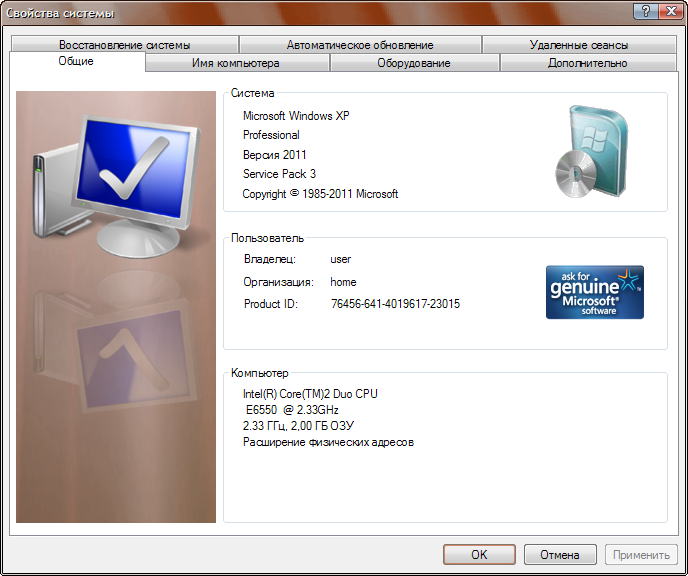Viewport: 688px width, 576px height.
Task: Click the Владелец label
Action: click(270, 259)
